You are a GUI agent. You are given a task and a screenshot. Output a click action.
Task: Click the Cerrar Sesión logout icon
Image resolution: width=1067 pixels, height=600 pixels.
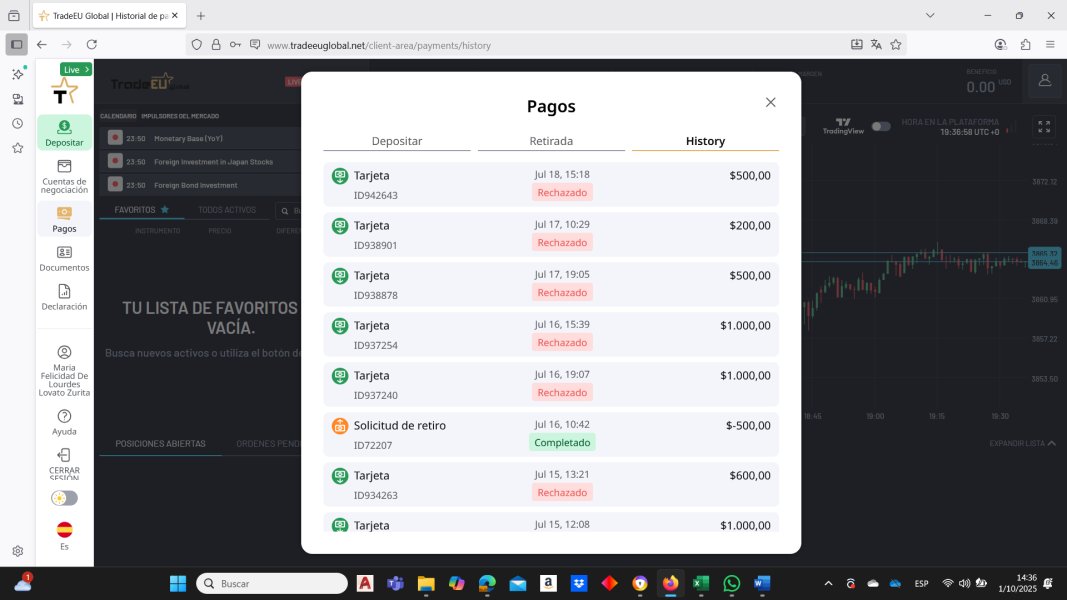[x=64, y=455]
